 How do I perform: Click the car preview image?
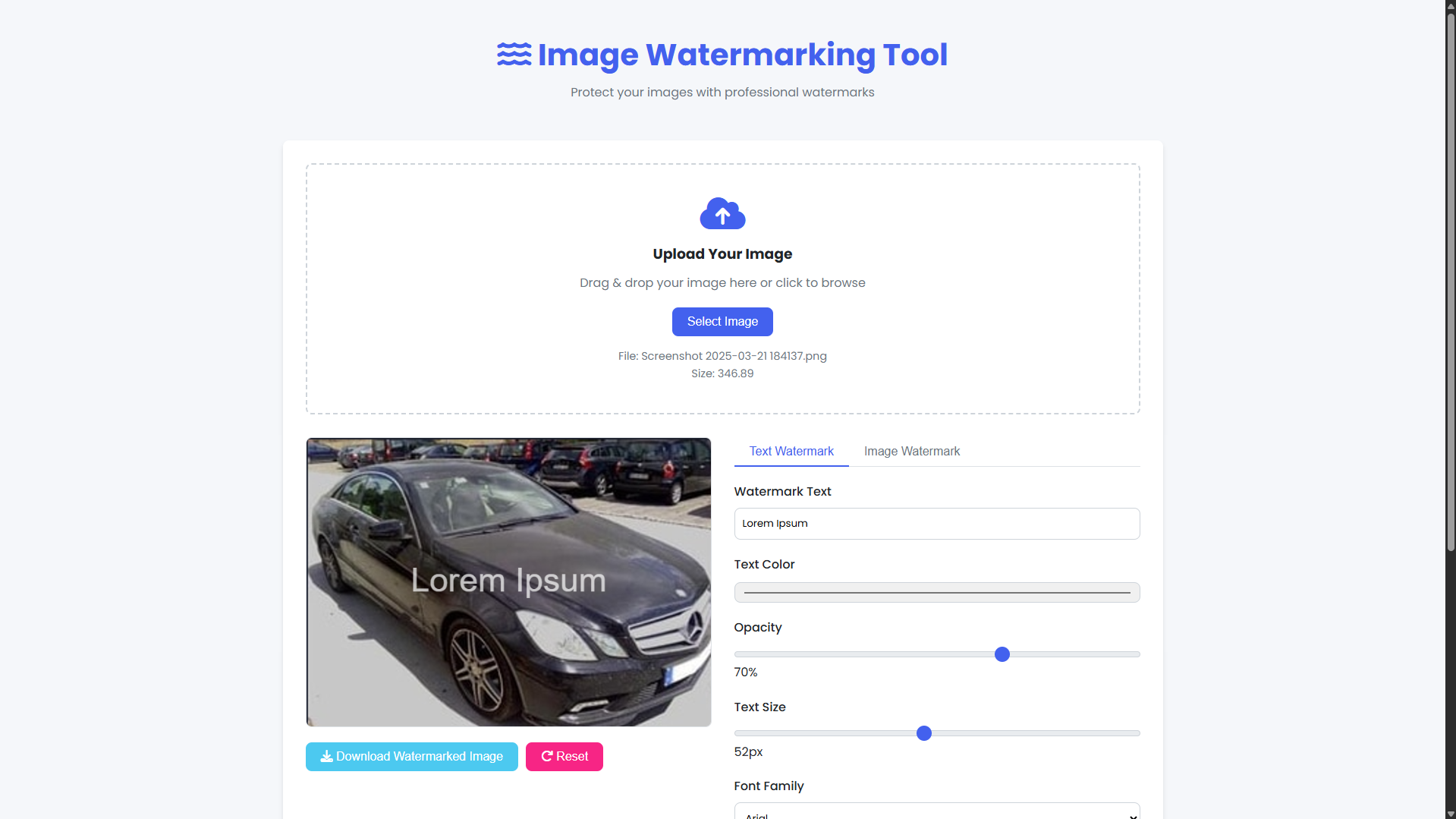coord(508,582)
